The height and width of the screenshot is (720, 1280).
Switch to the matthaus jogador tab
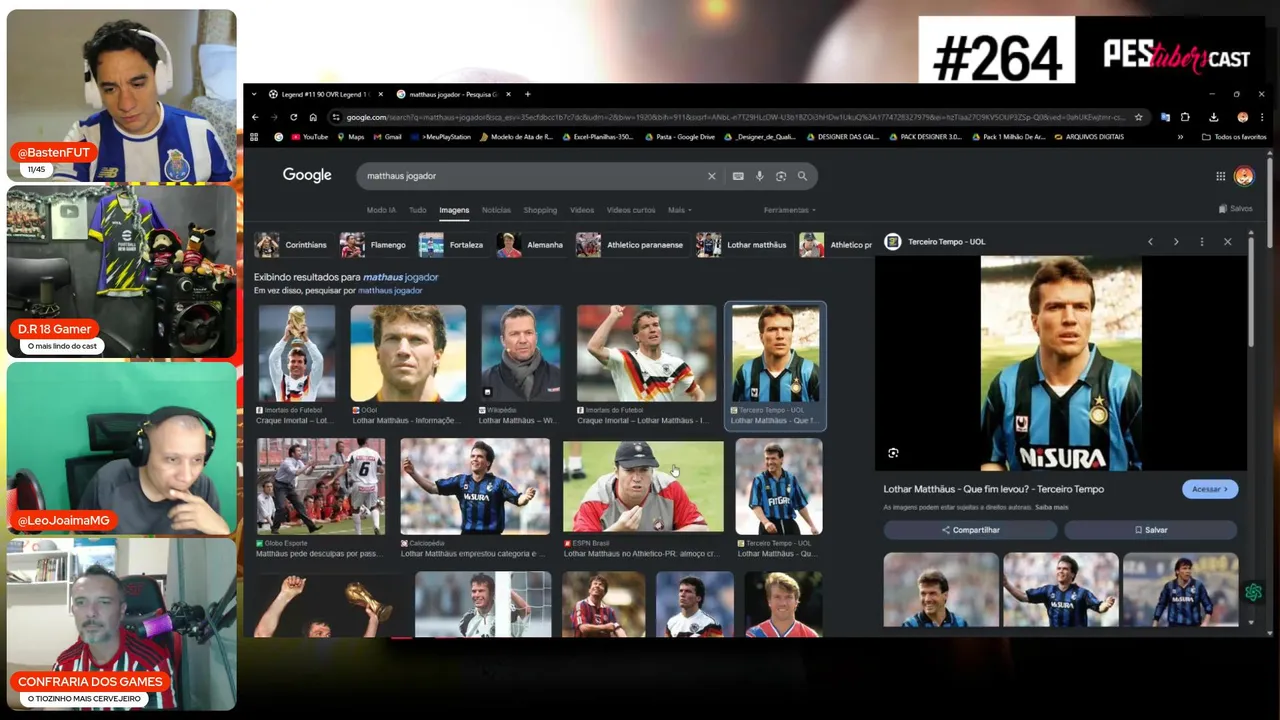point(453,94)
